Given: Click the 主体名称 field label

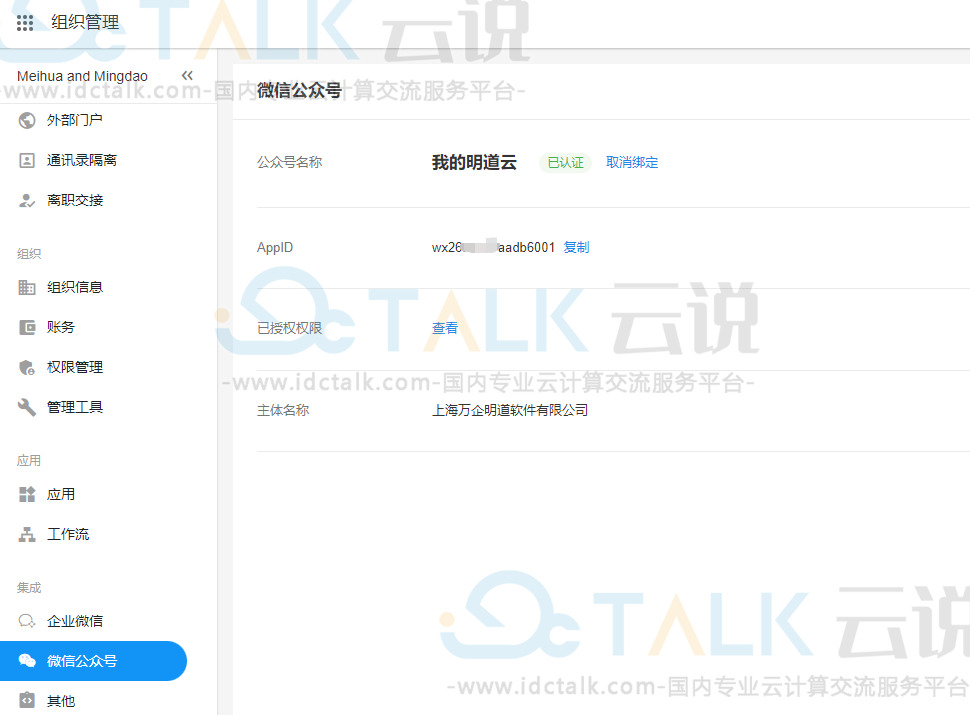Looking at the screenshot, I should 283,410.
